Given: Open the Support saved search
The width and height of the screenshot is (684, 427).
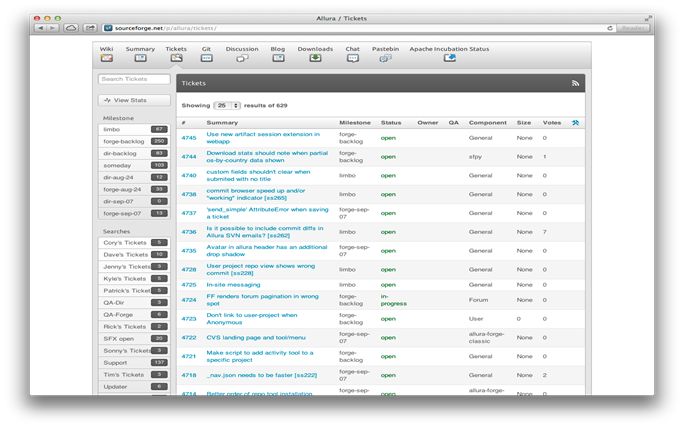Looking at the screenshot, I should [133, 362].
